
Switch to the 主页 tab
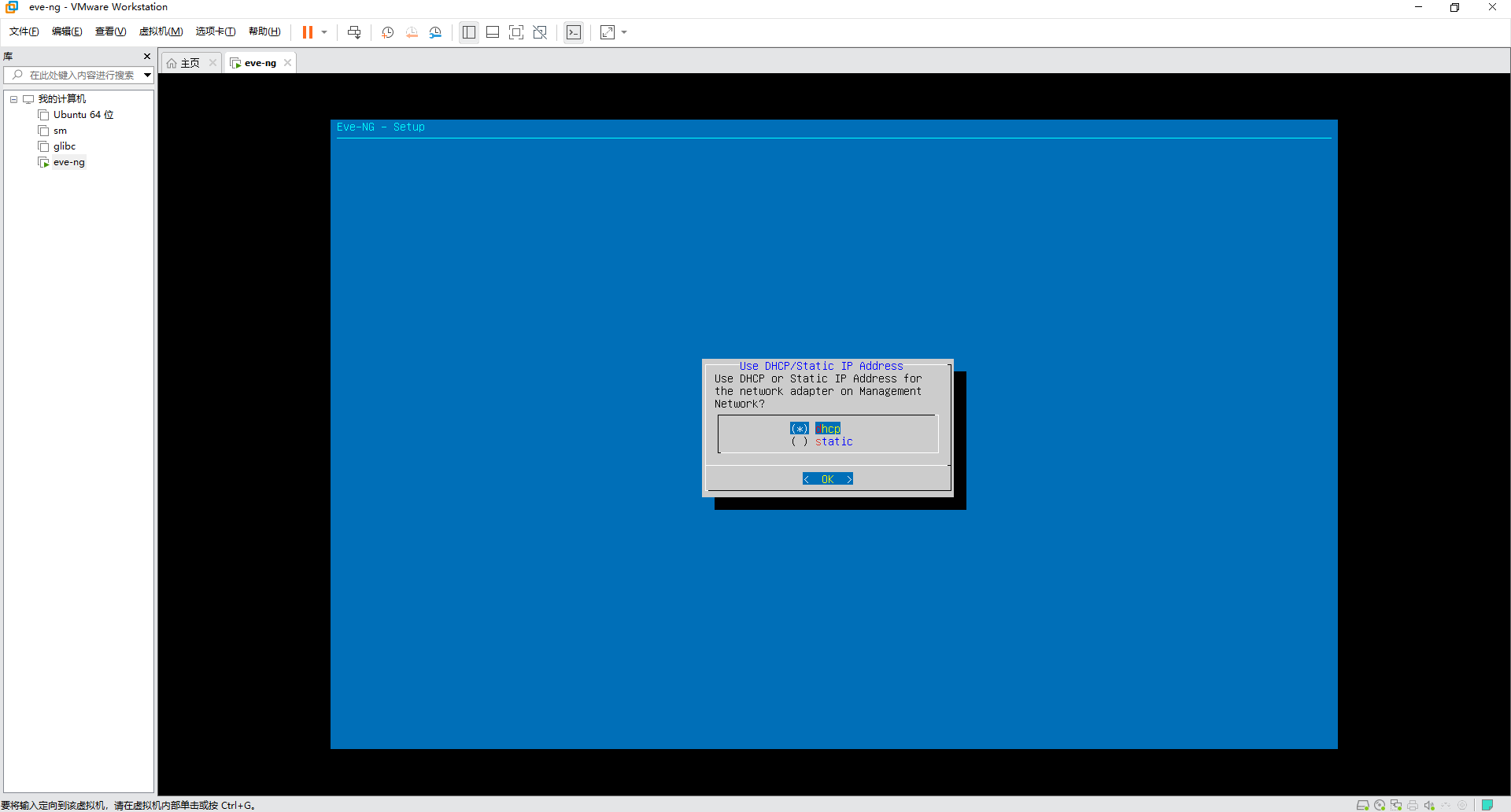pos(190,63)
